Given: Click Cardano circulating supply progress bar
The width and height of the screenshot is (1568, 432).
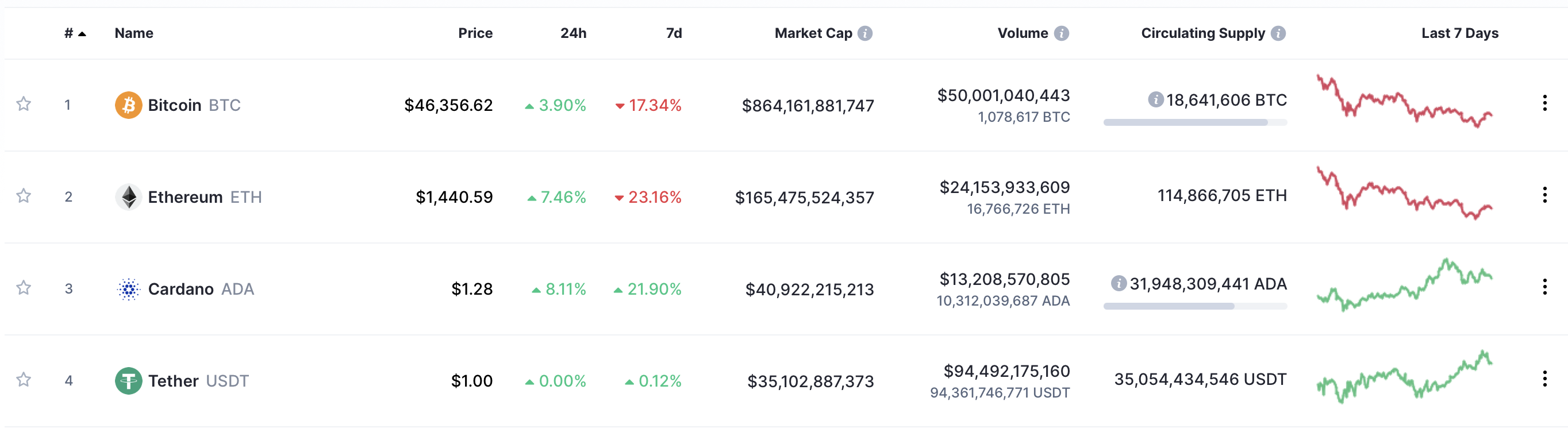Looking at the screenshot, I should [1195, 306].
